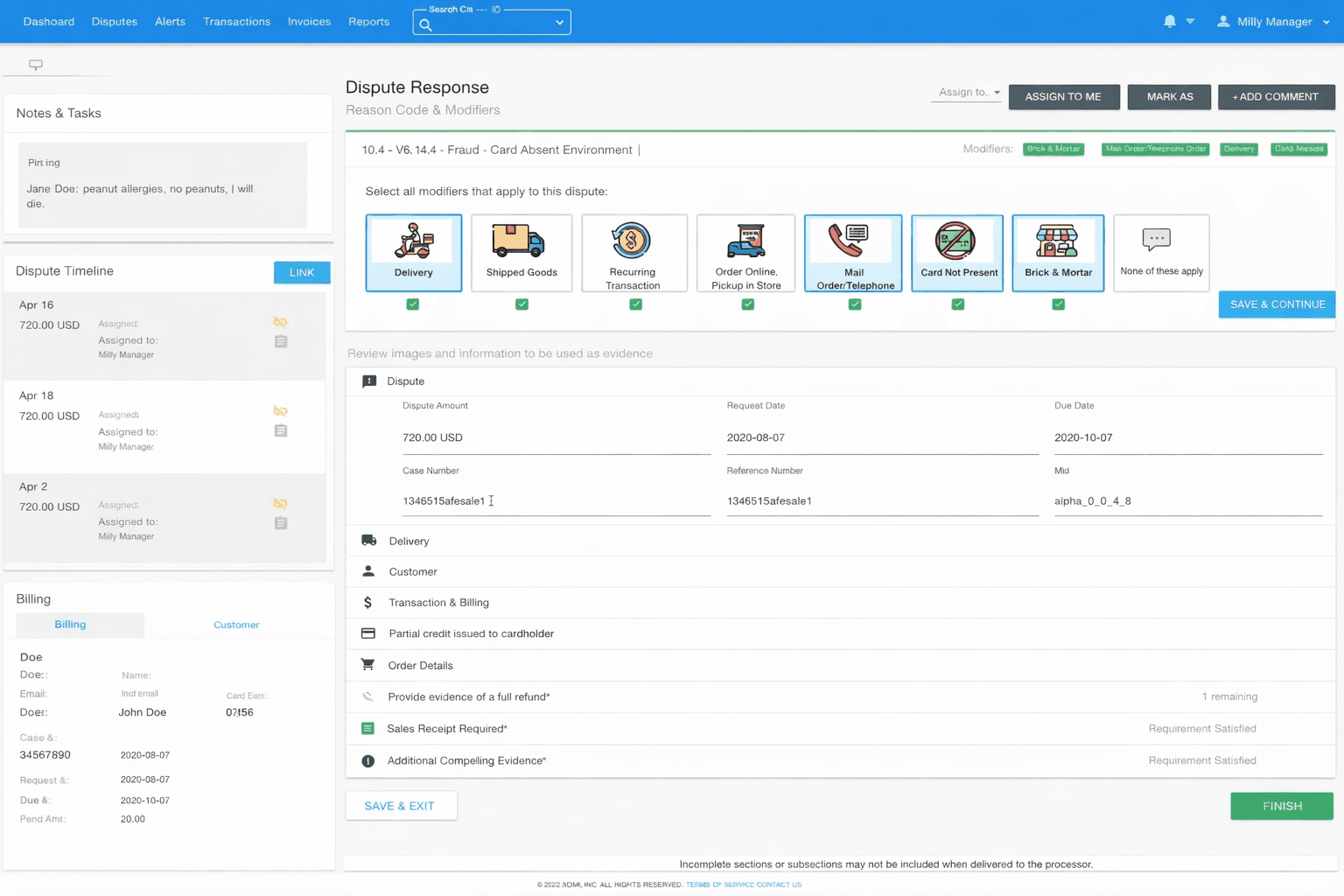This screenshot has height=896, width=1344.
Task: Open Invoices in the top navigation
Action: [x=309, y=22]
